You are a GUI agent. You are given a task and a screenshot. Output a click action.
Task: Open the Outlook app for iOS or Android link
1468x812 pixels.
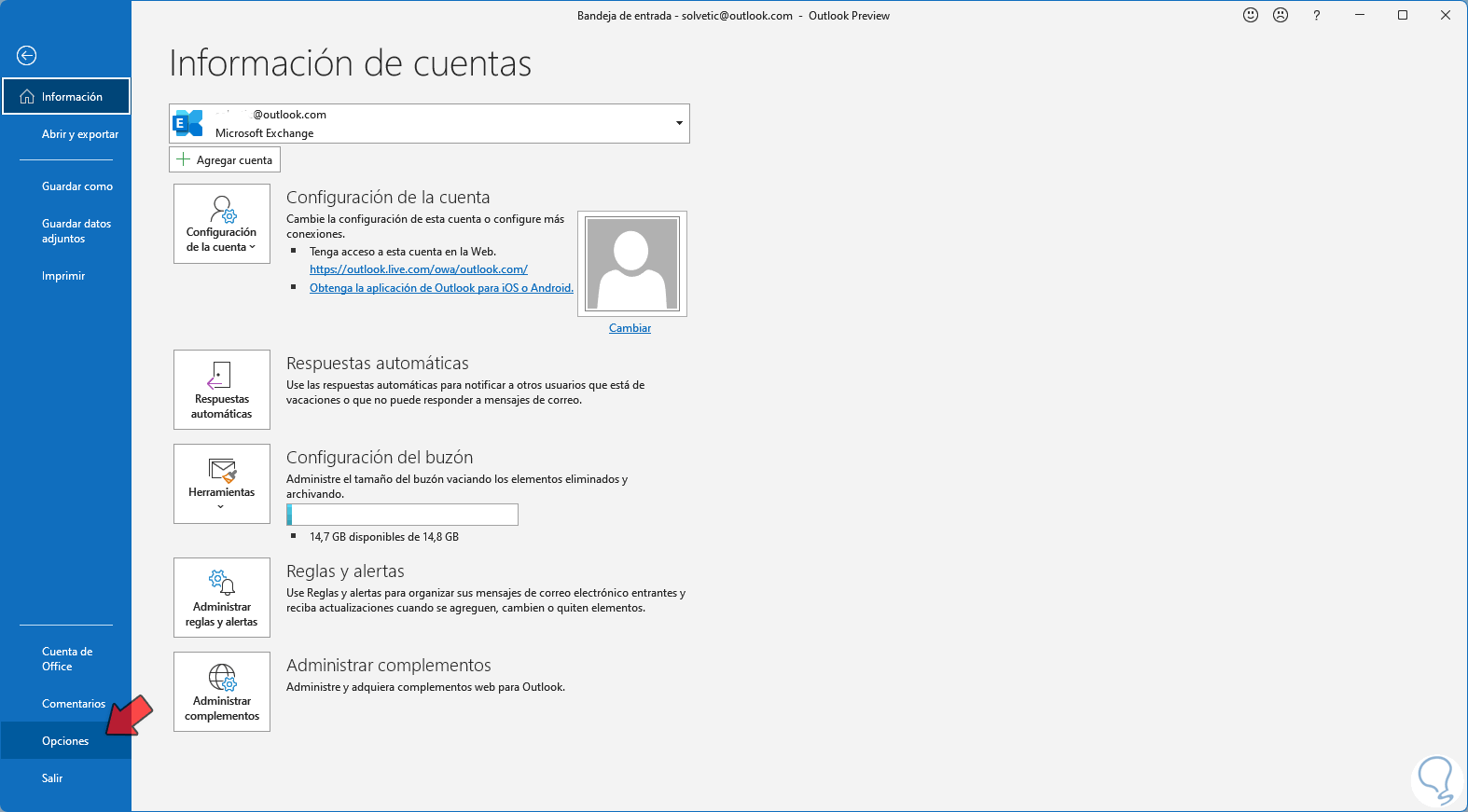[441, 288]
